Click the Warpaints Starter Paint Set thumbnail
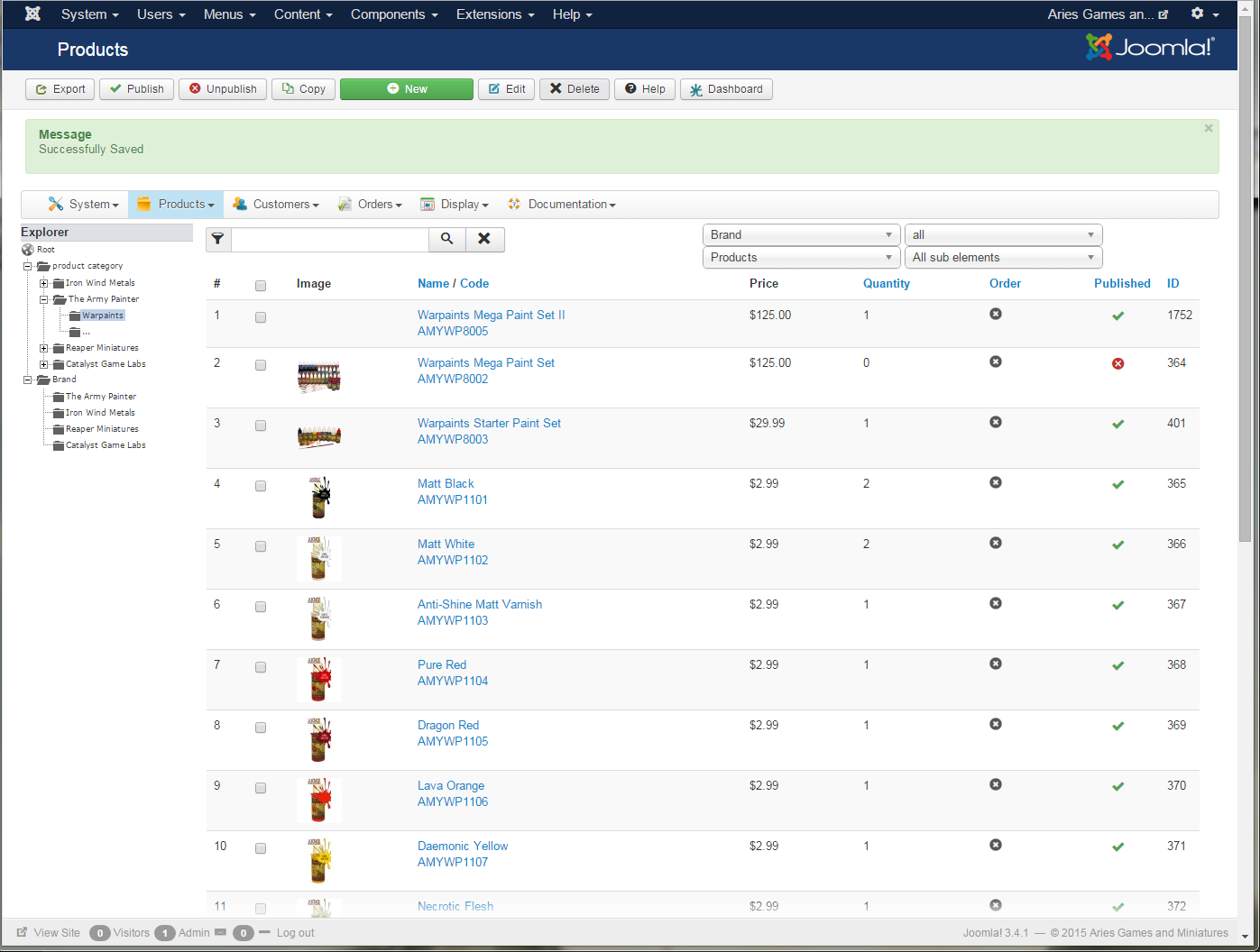The image size is (1260, 952). coord(319,437)
